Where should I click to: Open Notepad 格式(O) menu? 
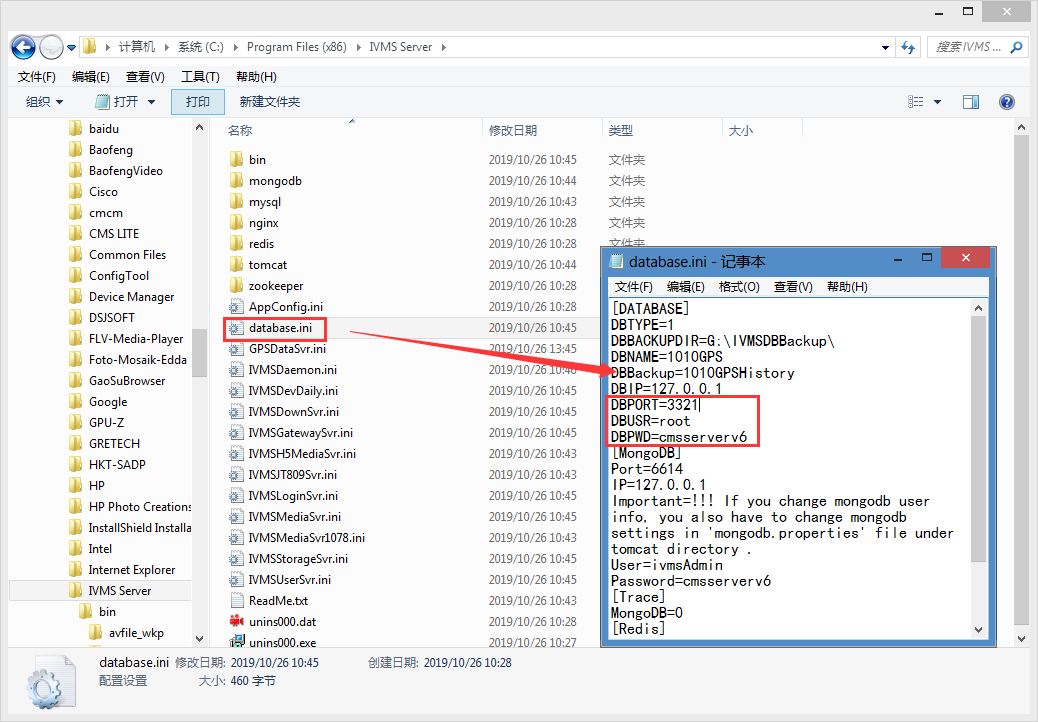click(x=739, y=287)
